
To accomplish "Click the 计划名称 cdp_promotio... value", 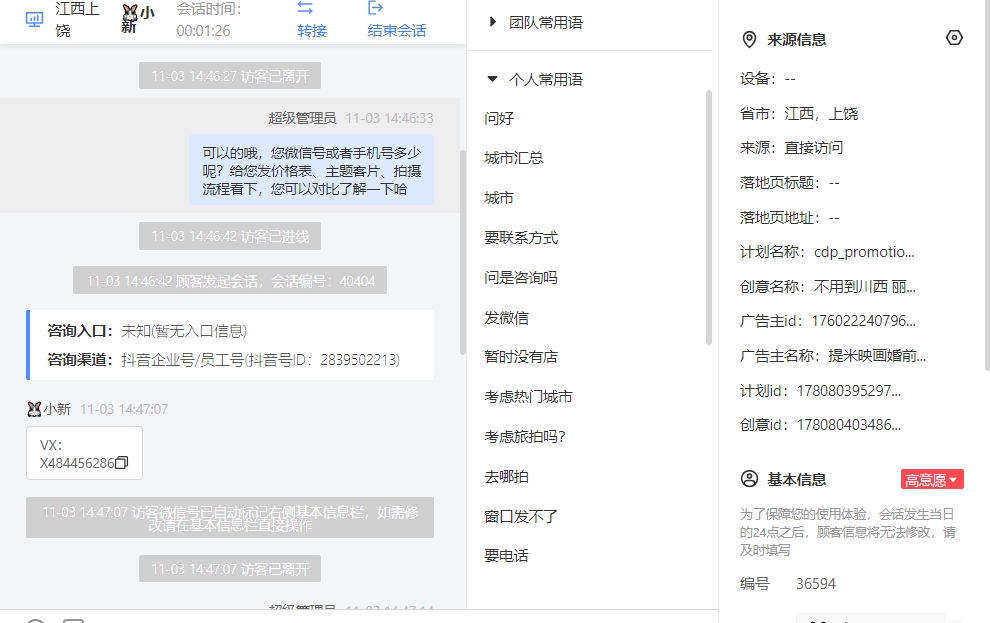I will 864,252.
